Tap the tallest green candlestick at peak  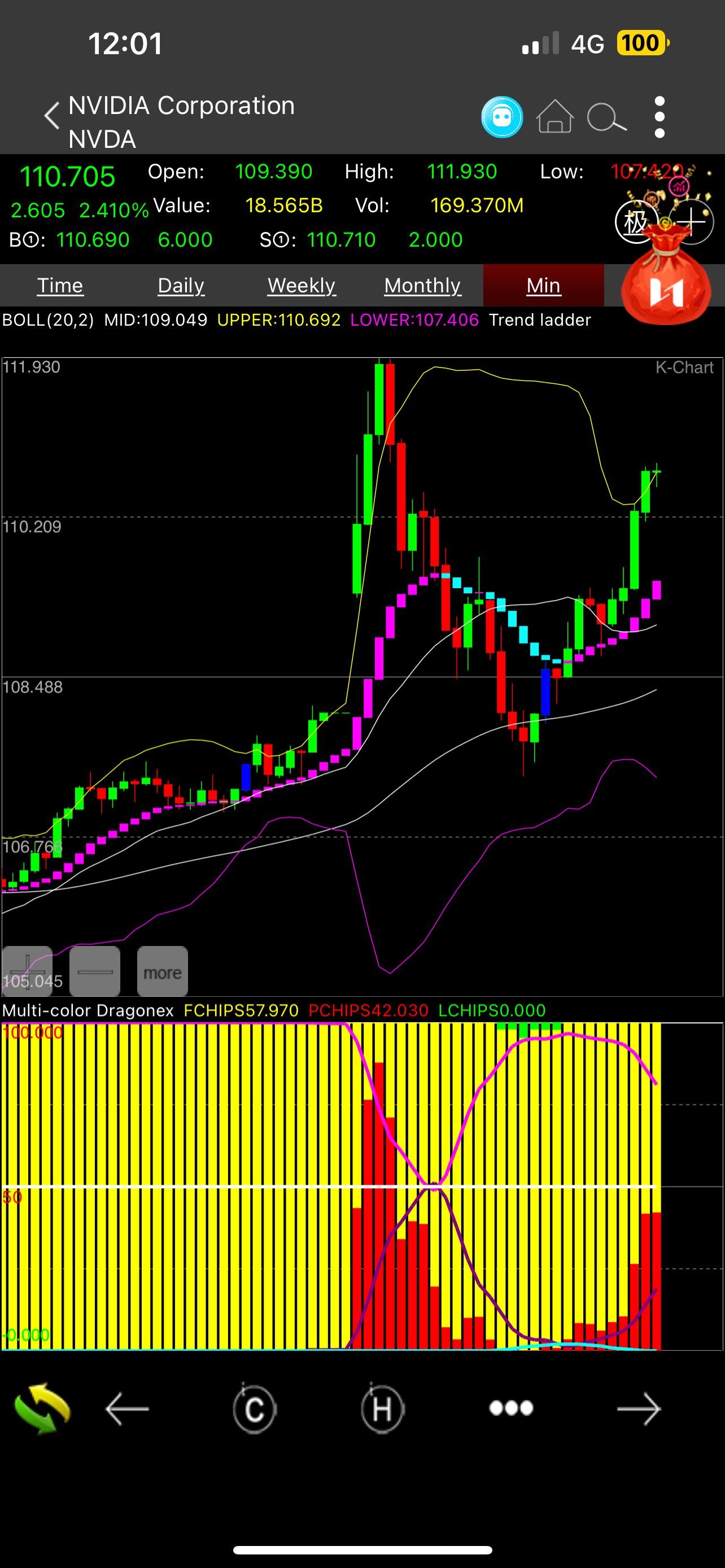click(x=379, y=399)
